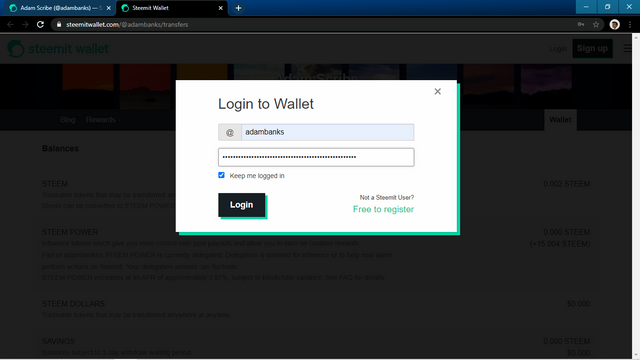Click the steemit wallet logo
640x360 pixels.
[x=58, y=49]
